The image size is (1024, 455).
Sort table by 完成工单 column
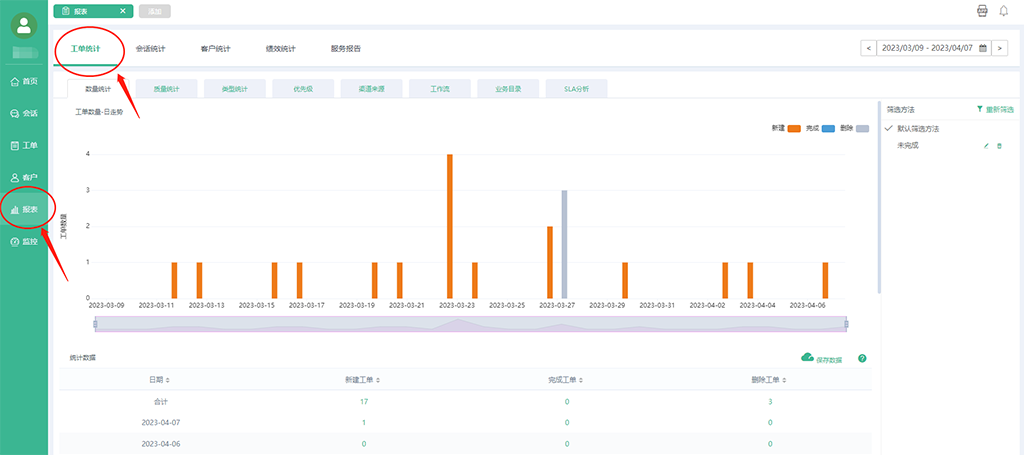(x=566, y=379)
